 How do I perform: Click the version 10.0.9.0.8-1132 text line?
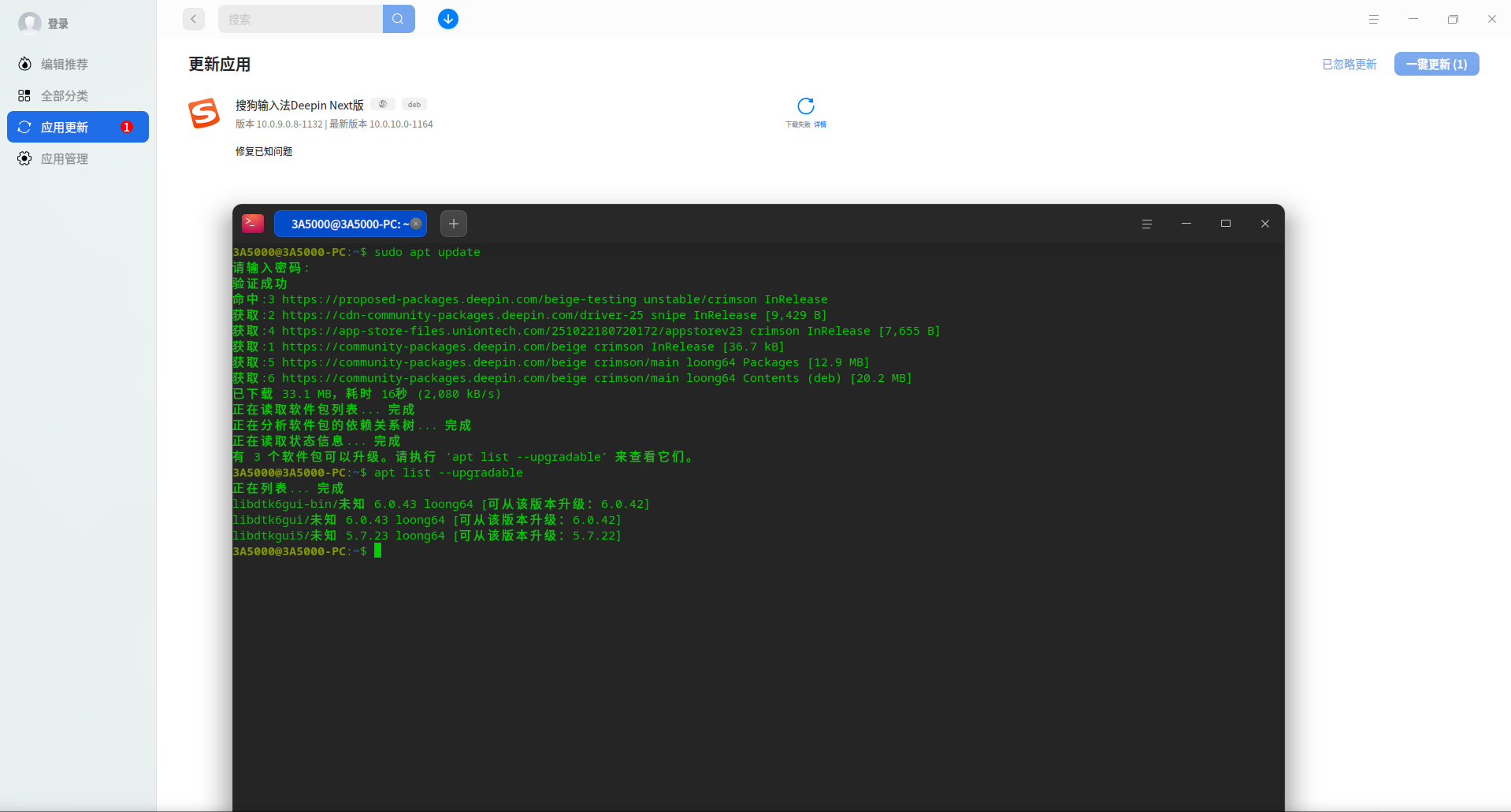pyautogui.click(x=334, y=124)
